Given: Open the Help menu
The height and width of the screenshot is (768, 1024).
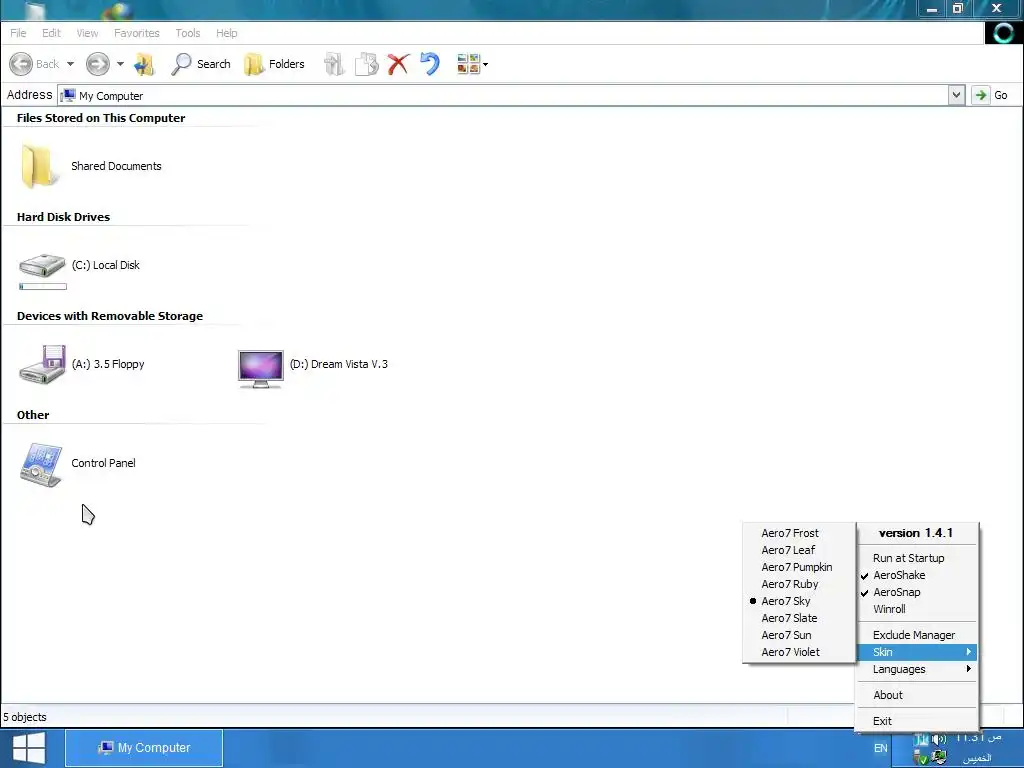Looking at the screenshot, I should 227,33.
